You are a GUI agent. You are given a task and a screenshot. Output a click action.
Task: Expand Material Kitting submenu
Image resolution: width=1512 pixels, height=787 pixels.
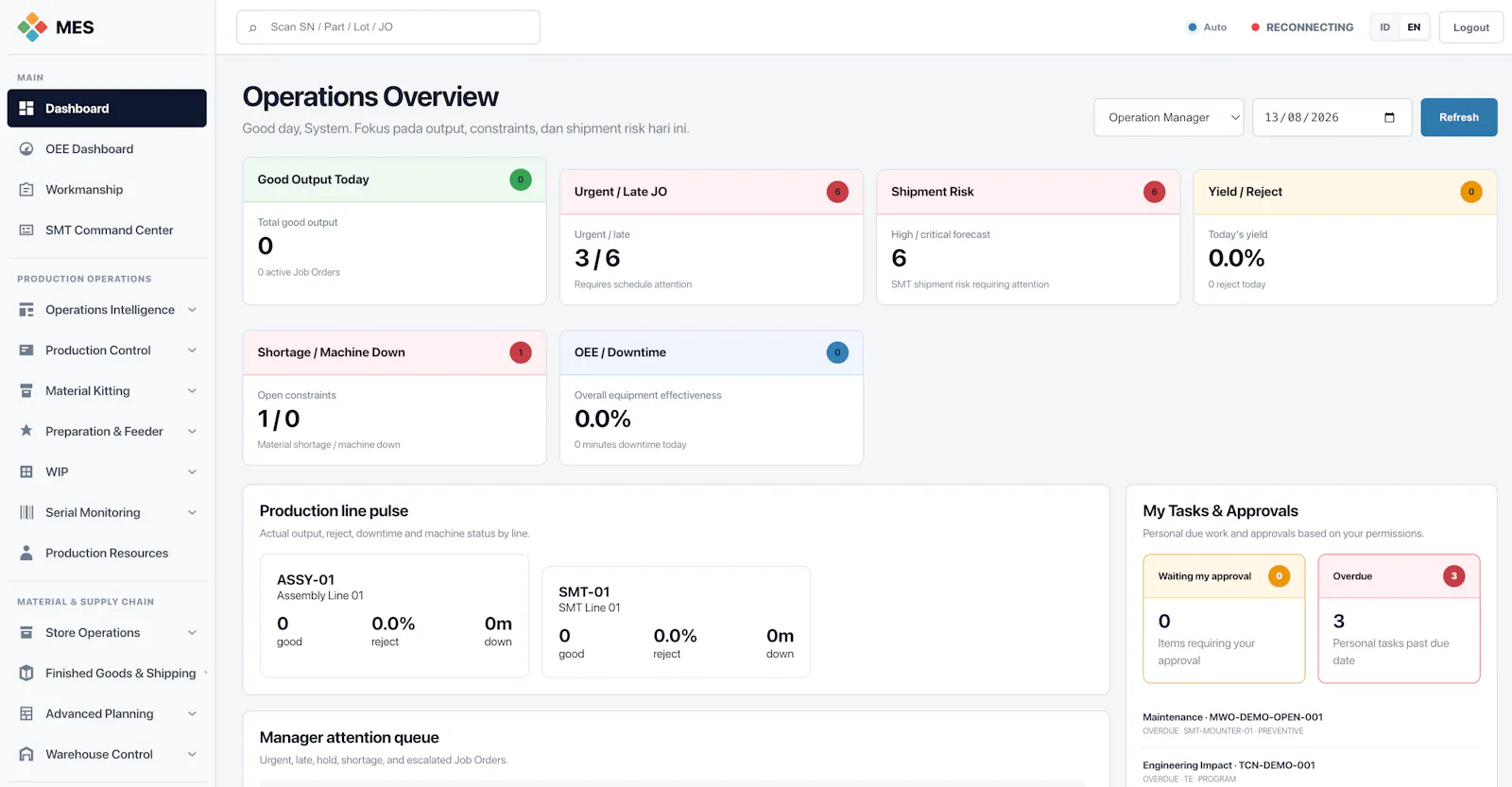(x=192, y=391)
